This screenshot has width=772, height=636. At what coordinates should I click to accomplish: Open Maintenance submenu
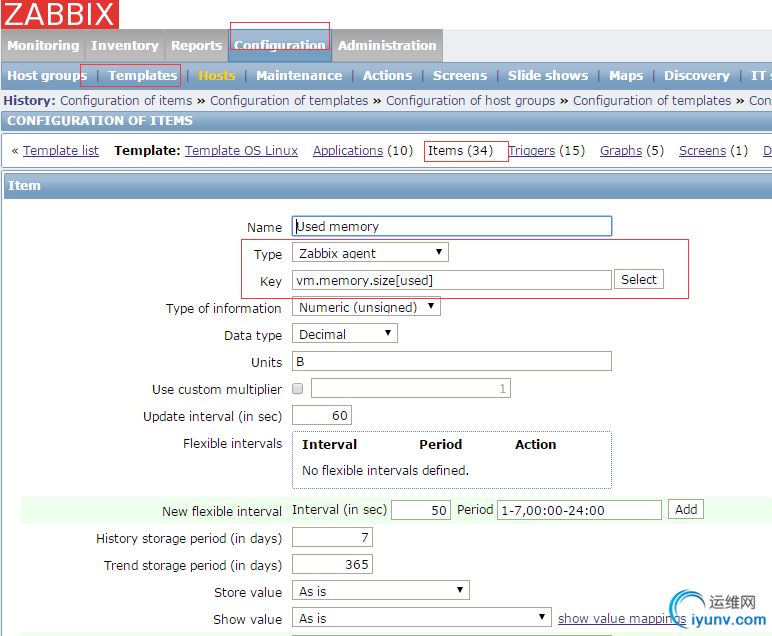(299, 75)
